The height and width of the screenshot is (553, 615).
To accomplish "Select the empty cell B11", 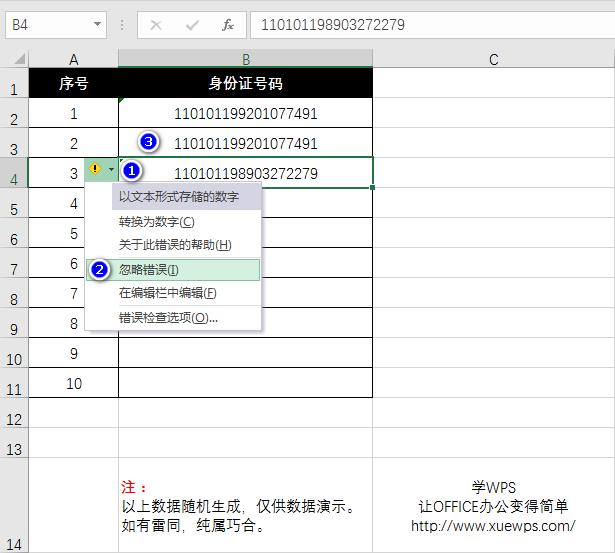I will click(246, 383).
